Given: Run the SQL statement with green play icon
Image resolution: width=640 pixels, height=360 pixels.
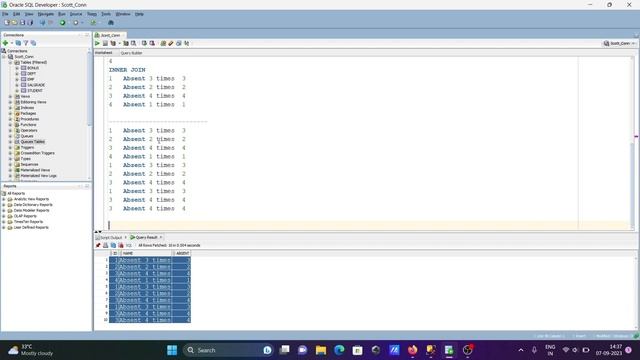Looking at the screenshot, I should click(97, 43).
